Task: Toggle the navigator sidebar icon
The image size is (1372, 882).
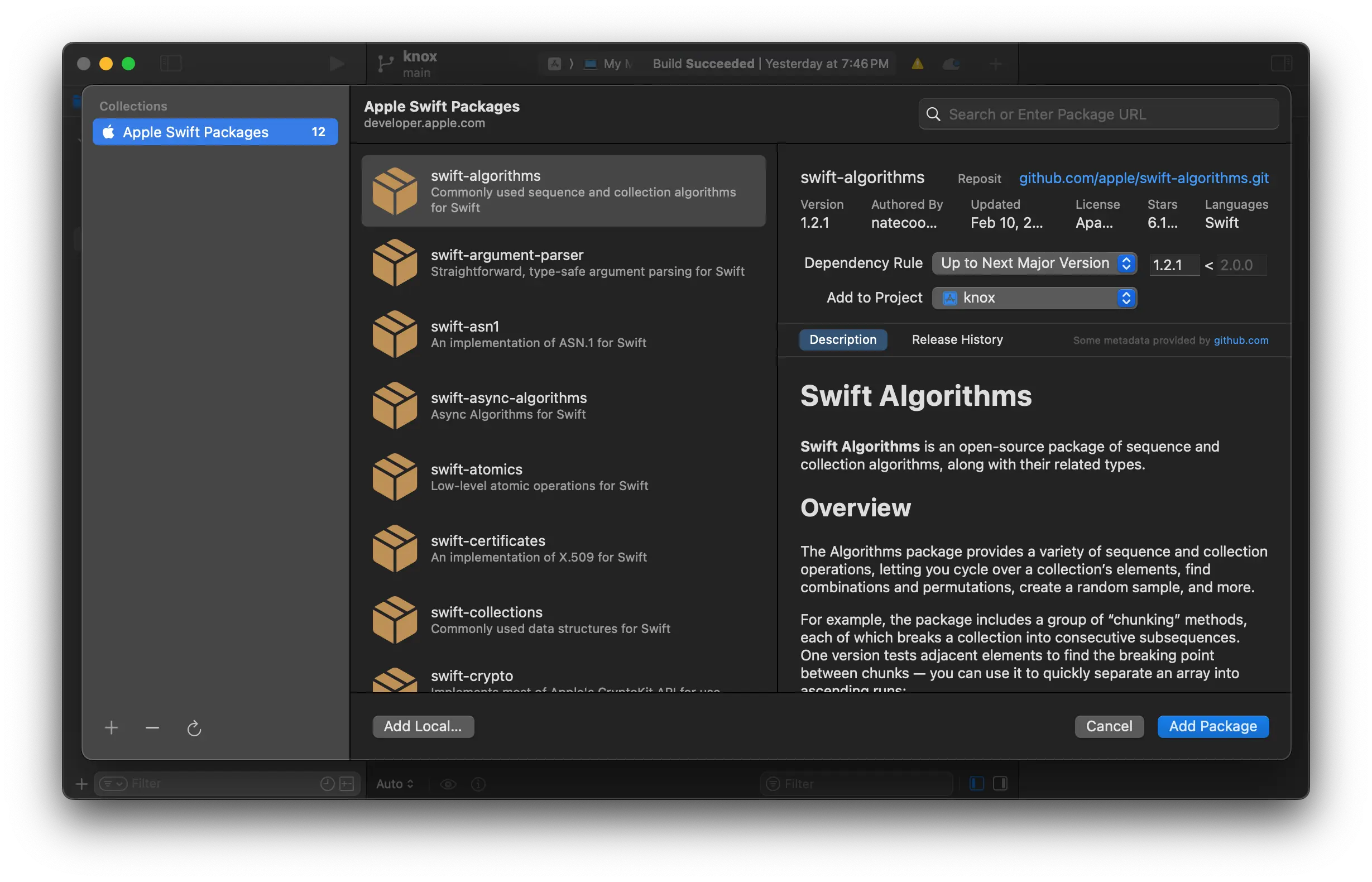Action: click(x=171, y=63)
